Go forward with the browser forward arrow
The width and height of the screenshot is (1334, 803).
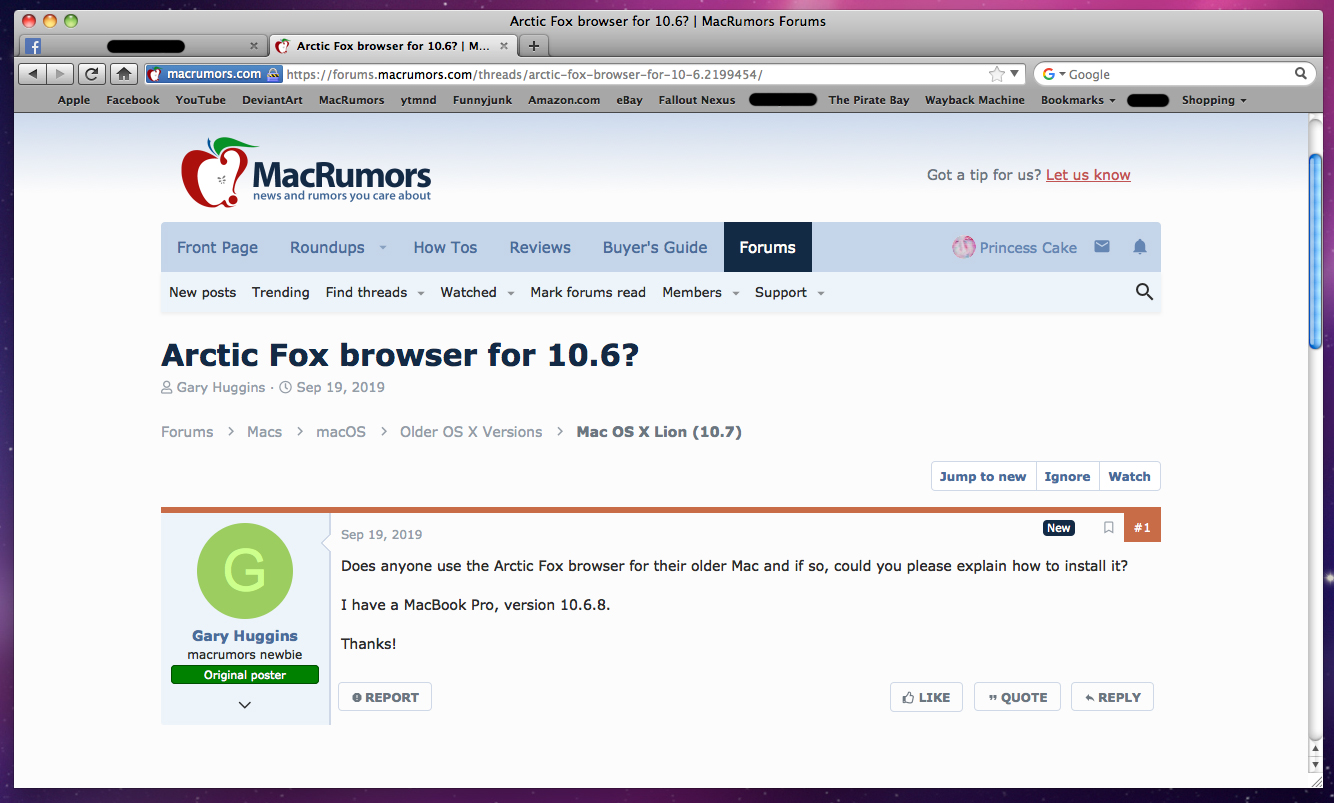pos(60,74)
